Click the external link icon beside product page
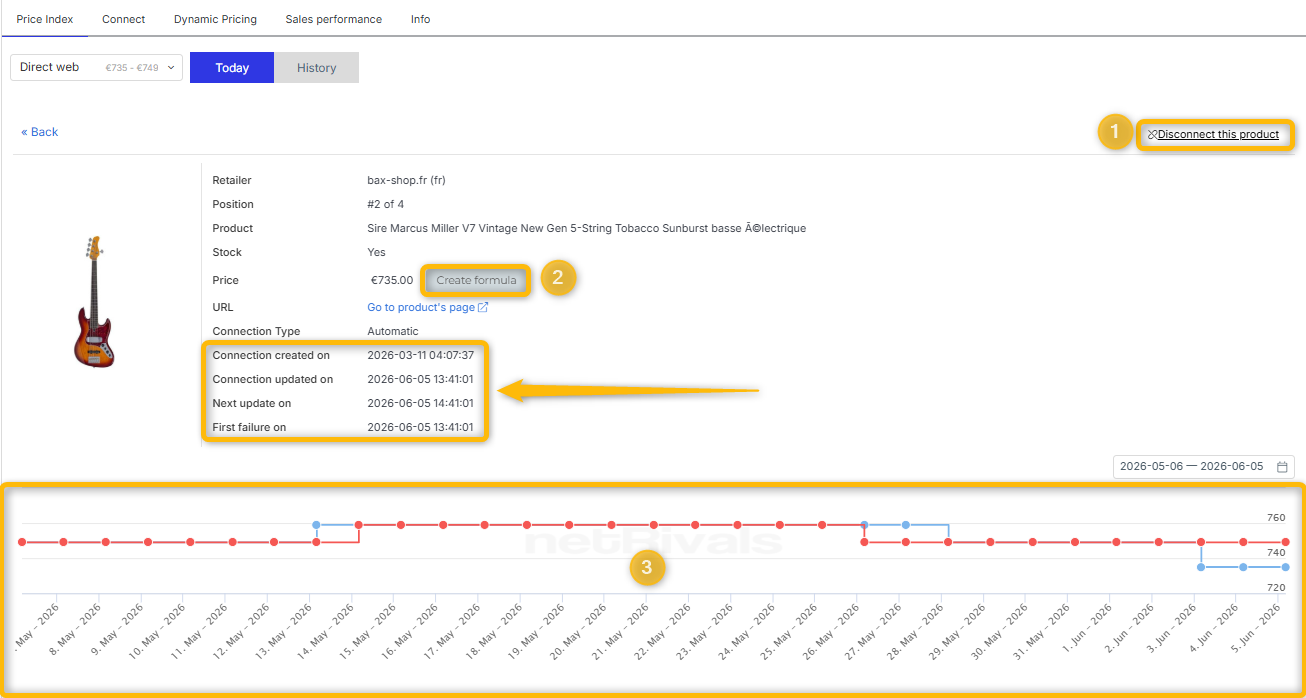Screen dimensions: 1306x698 click(x=483, y=308)
